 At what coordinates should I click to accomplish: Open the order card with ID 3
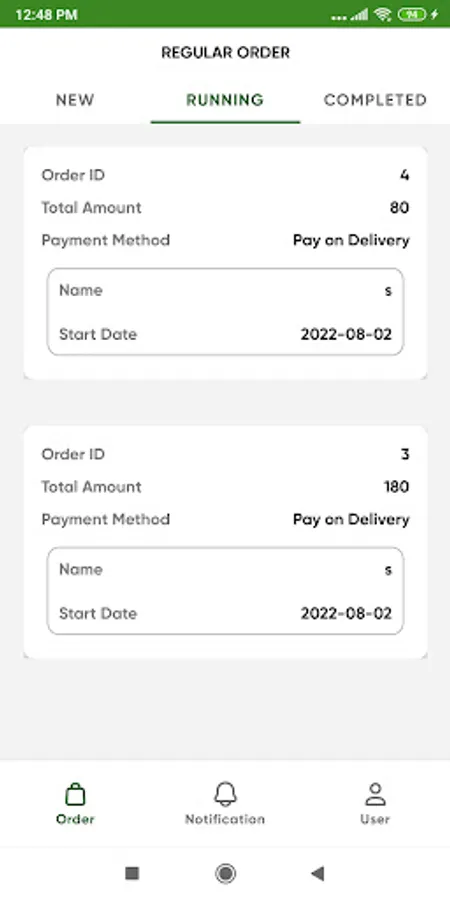(x=225, y=542)
